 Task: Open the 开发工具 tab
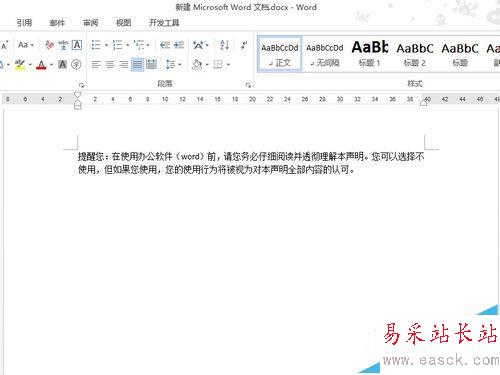[x=164, y=23]
